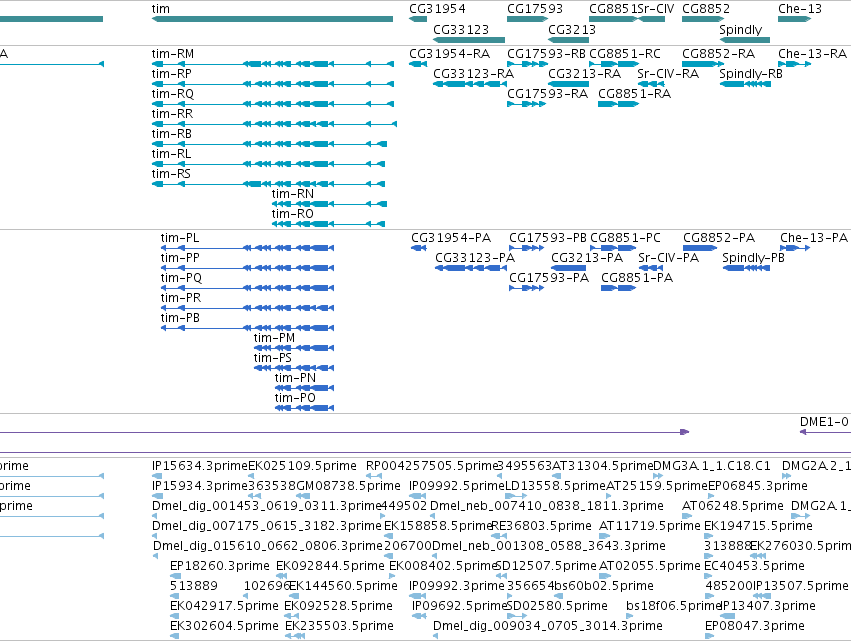
Task: Select protein tim-PQ
Action: 247,288
